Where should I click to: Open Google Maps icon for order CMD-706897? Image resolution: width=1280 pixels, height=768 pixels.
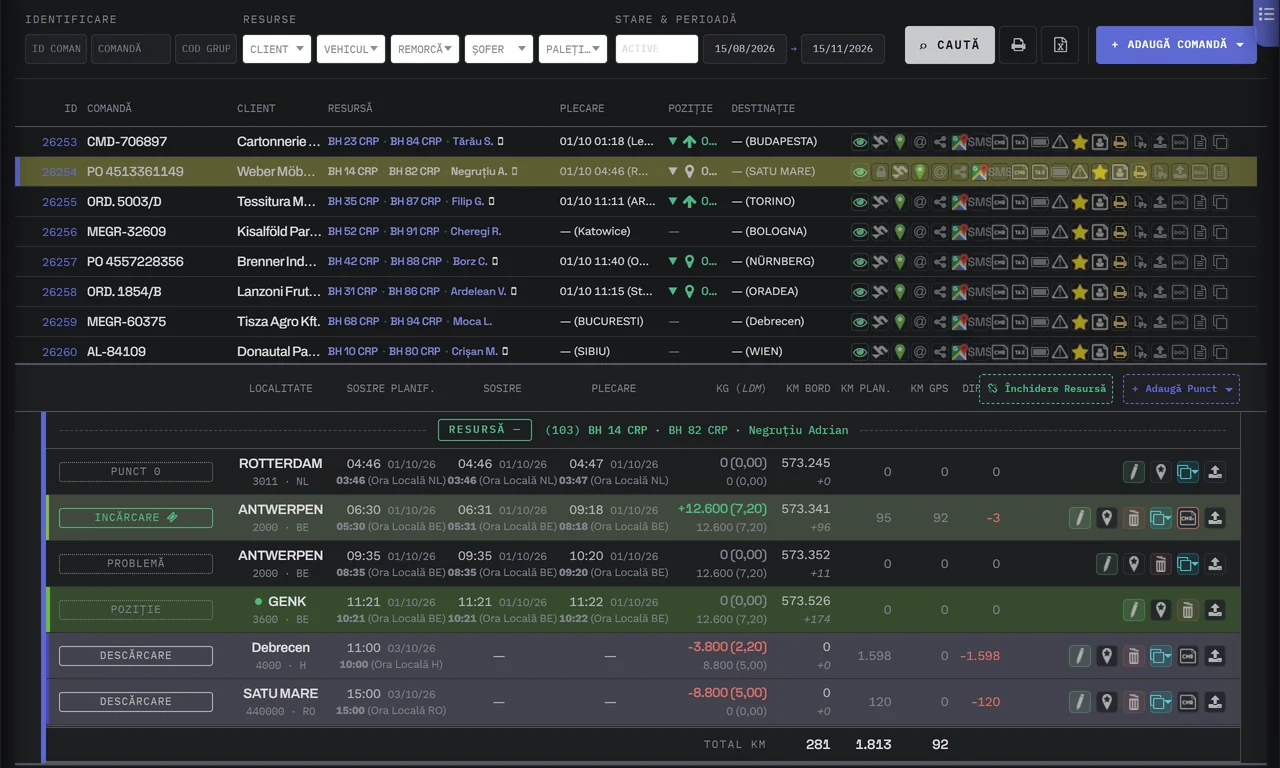(959, 142)
